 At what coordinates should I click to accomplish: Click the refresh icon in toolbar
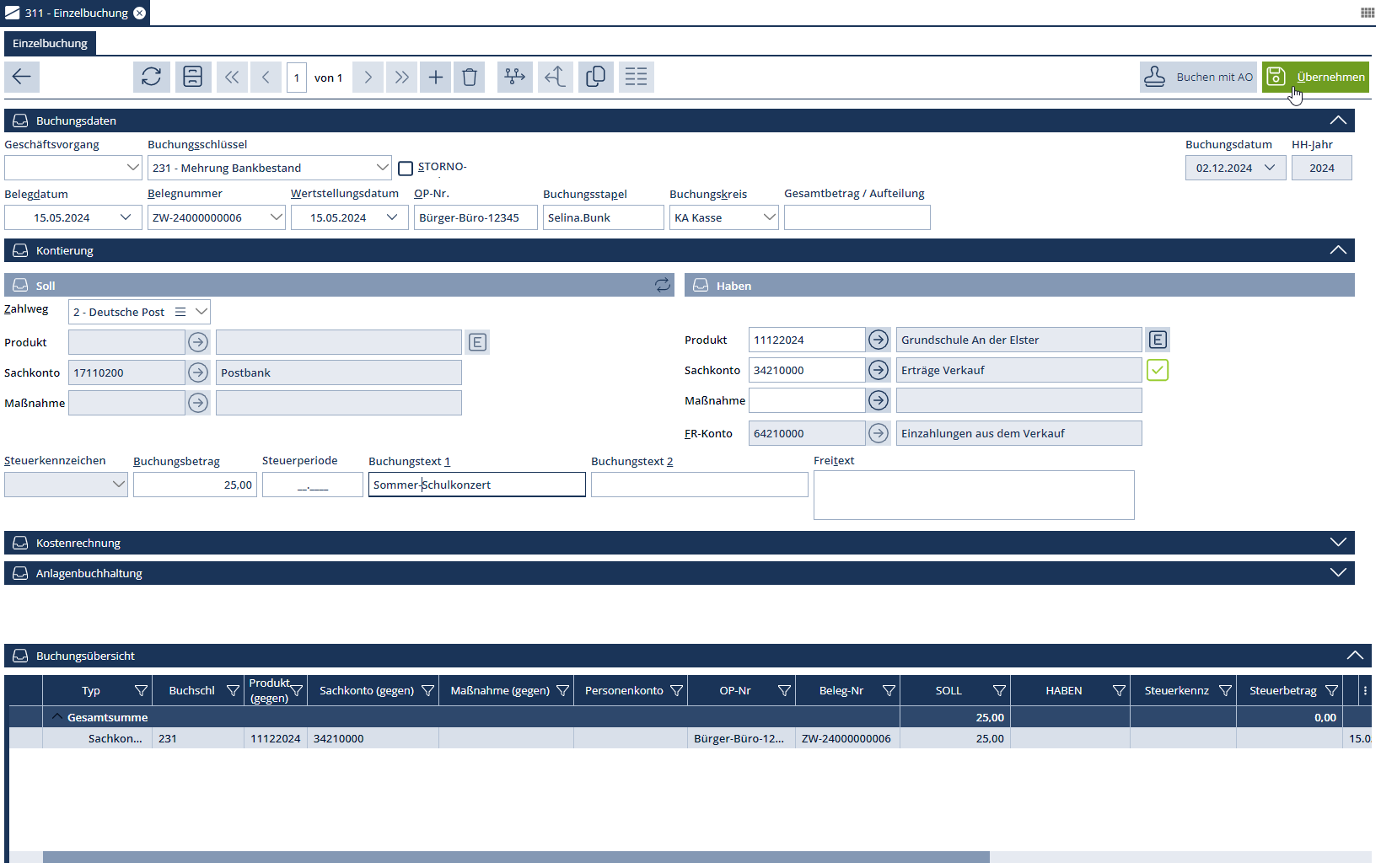152,78
